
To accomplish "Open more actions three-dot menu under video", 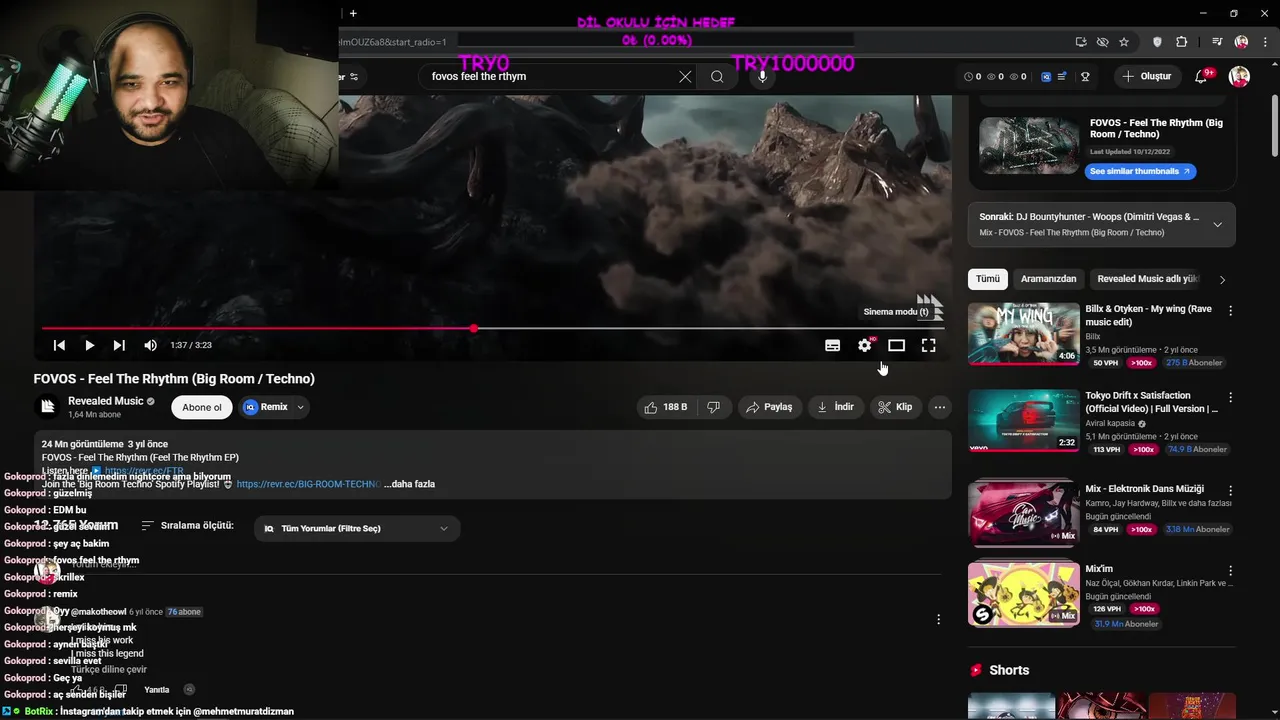I will [x=939, y=407].
